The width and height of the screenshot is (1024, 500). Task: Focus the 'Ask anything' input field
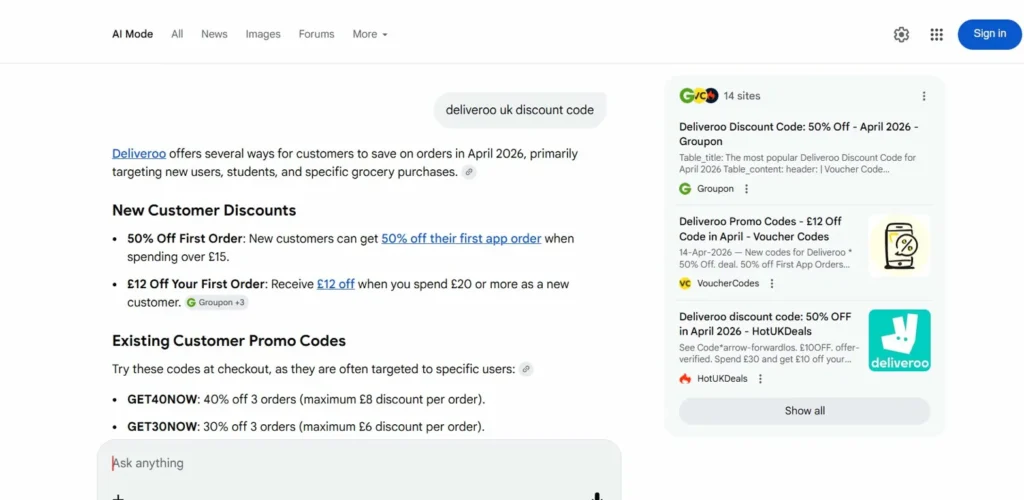coord(350,463)
